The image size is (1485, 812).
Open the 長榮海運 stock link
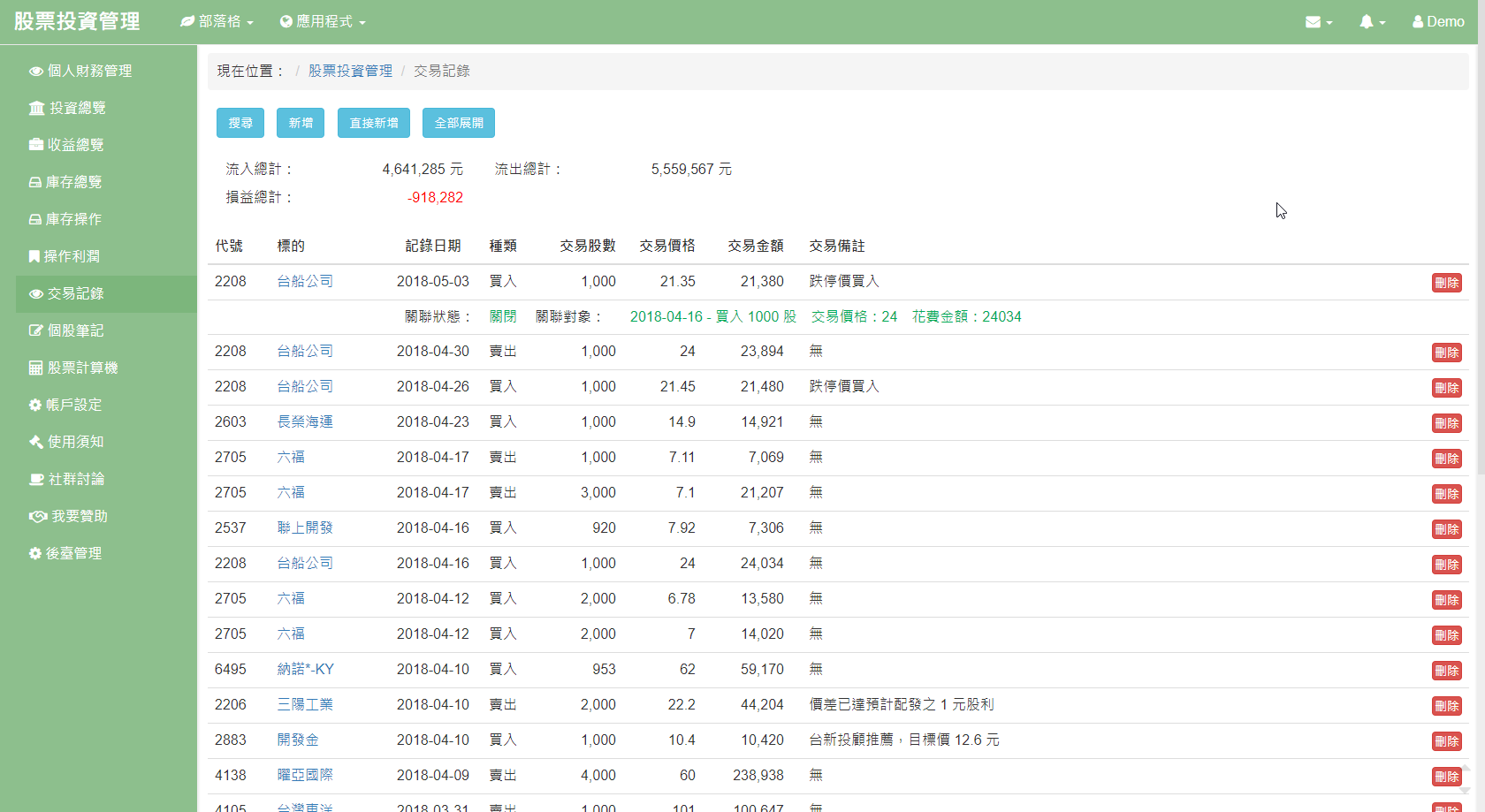coord(305,421)
